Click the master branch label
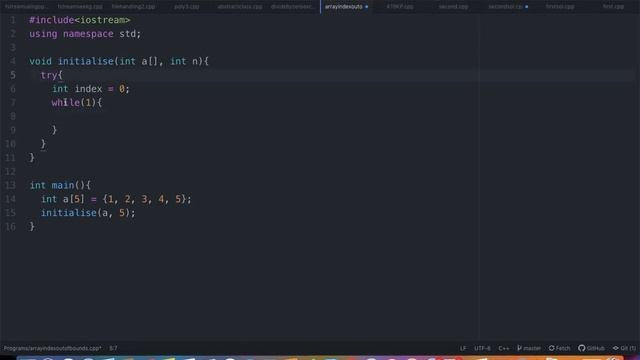Viewport: 640px width, 360px height. click(532, 348)
